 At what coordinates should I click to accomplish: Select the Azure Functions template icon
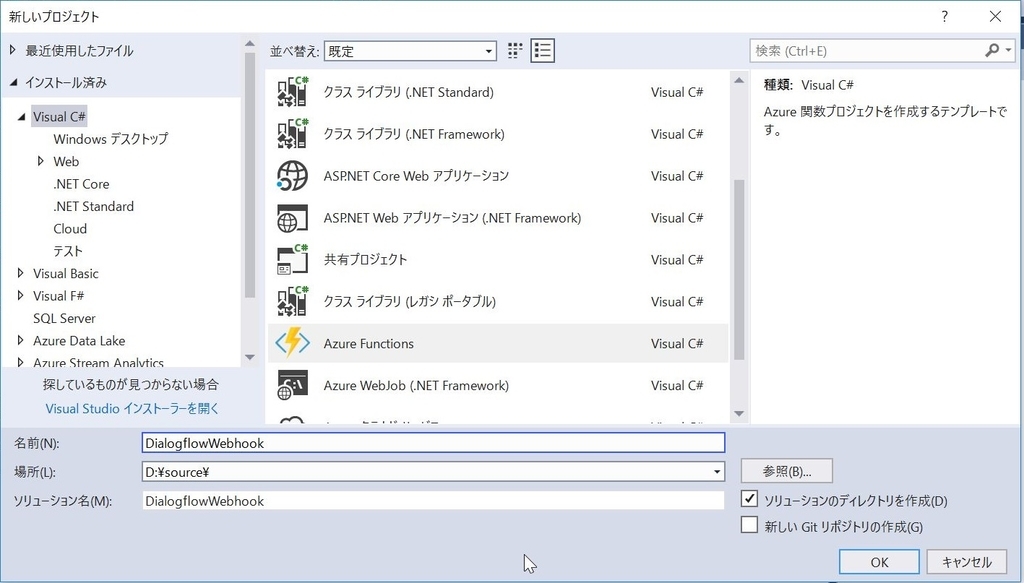(291, 343)
